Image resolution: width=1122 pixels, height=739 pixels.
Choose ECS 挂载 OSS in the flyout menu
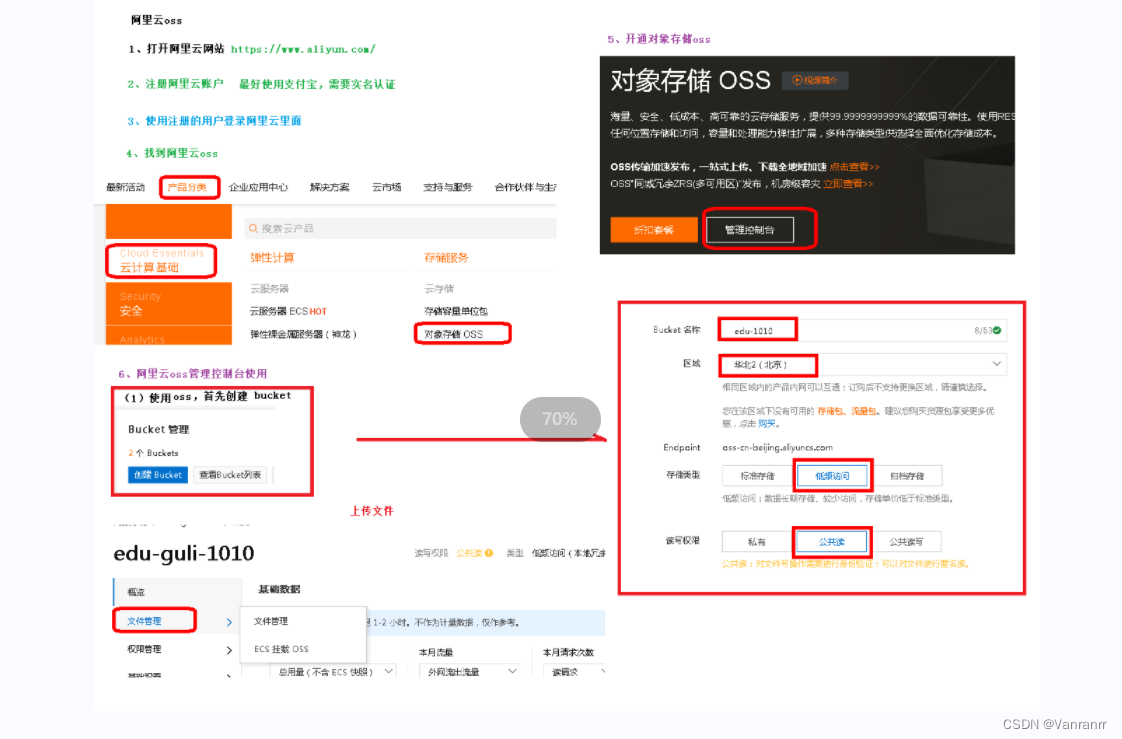pos(281,649)
